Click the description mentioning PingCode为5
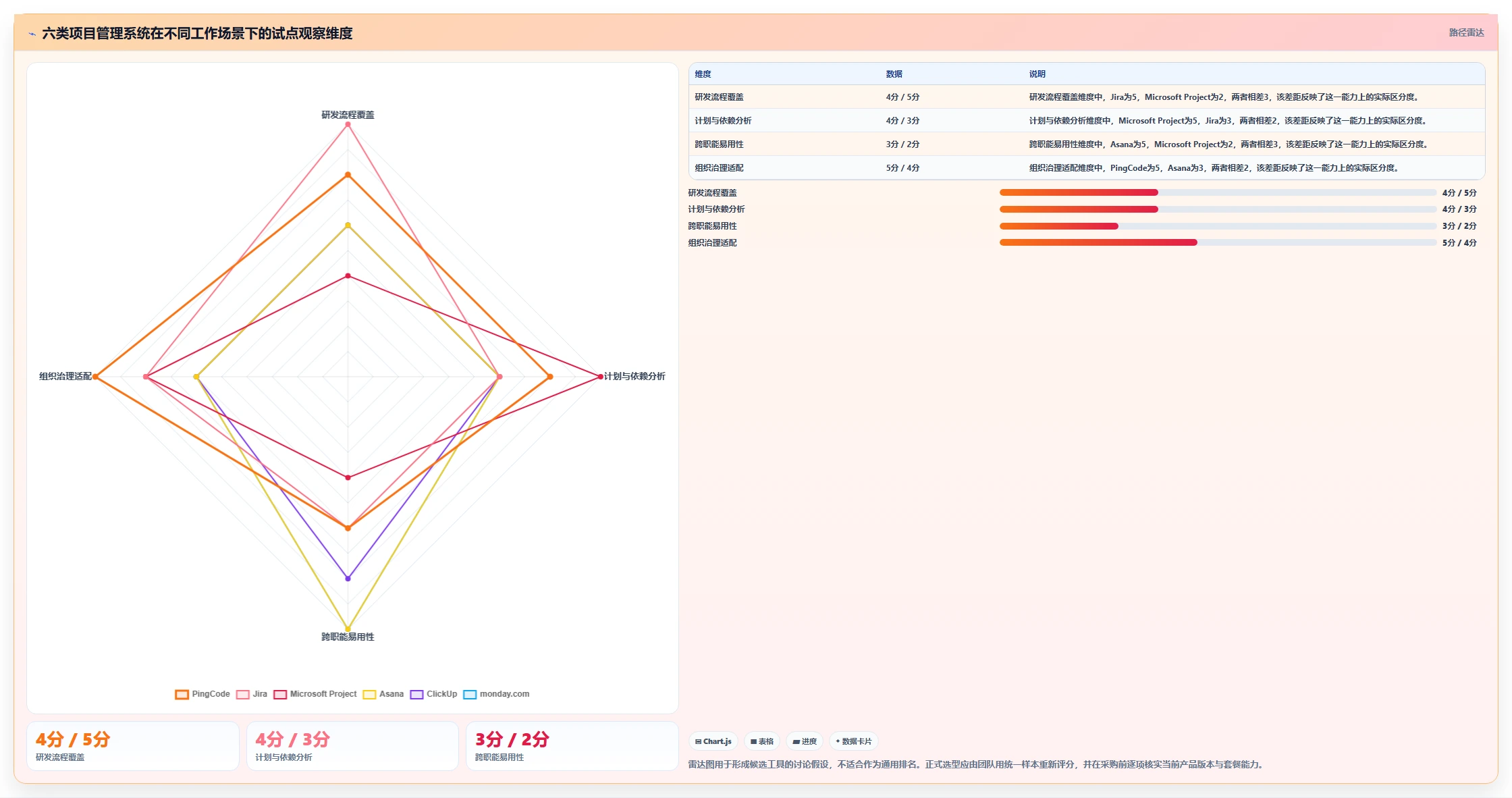Image resolution: width=1512 pixels, height=798 pixels. point(1214,168)
